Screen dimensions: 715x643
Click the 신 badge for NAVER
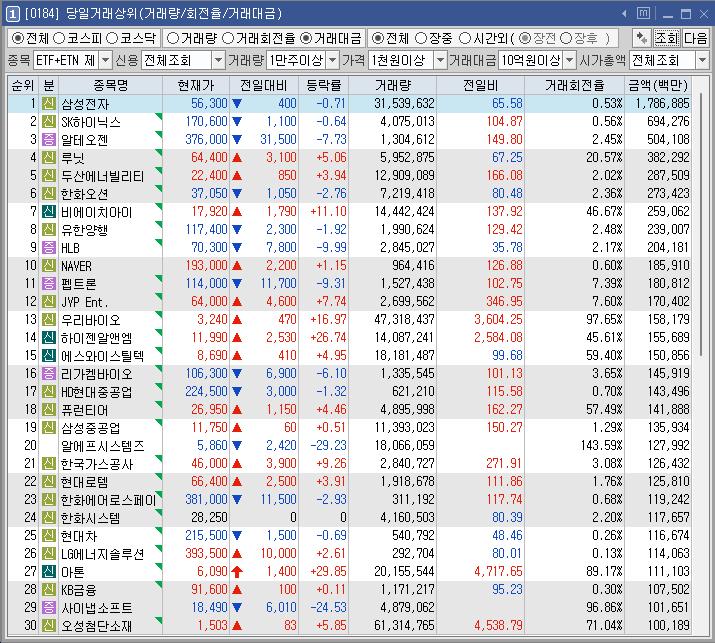point(48,265)
